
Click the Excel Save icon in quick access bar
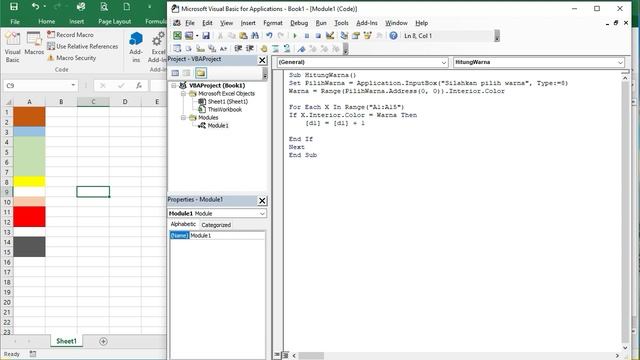tap(14, 7)
